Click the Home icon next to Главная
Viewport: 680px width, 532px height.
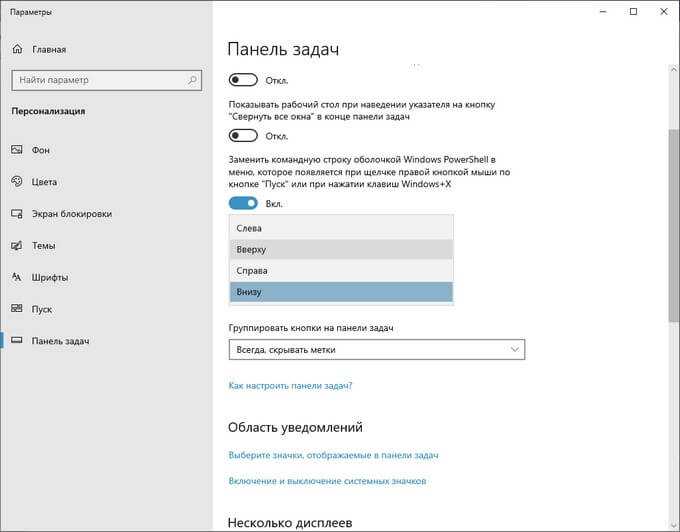click(x=17, y=49)
